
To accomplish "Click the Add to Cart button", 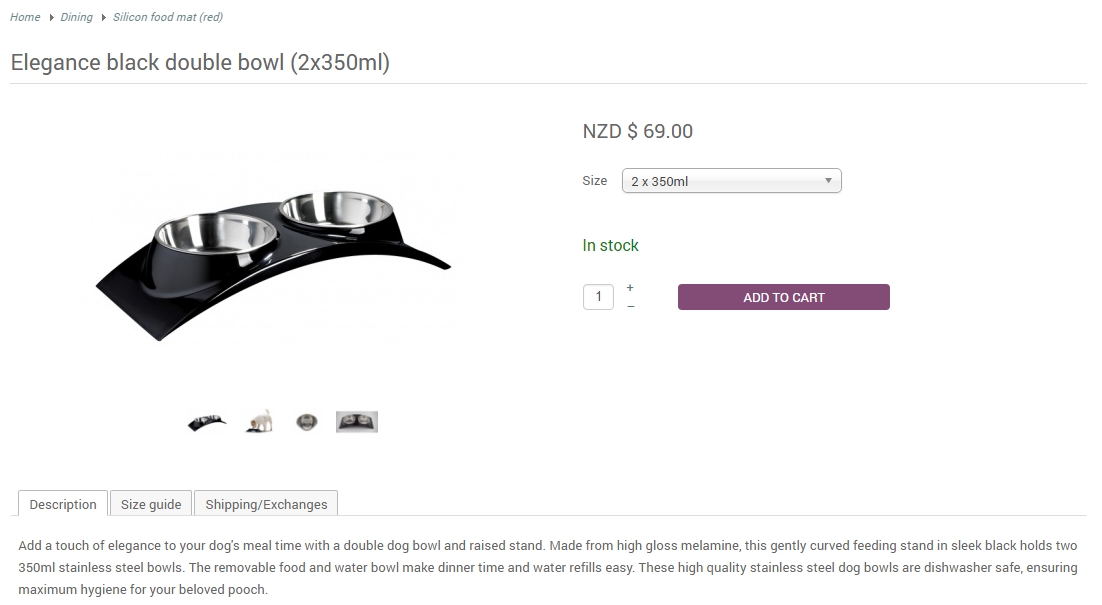I will click(783, 297).
